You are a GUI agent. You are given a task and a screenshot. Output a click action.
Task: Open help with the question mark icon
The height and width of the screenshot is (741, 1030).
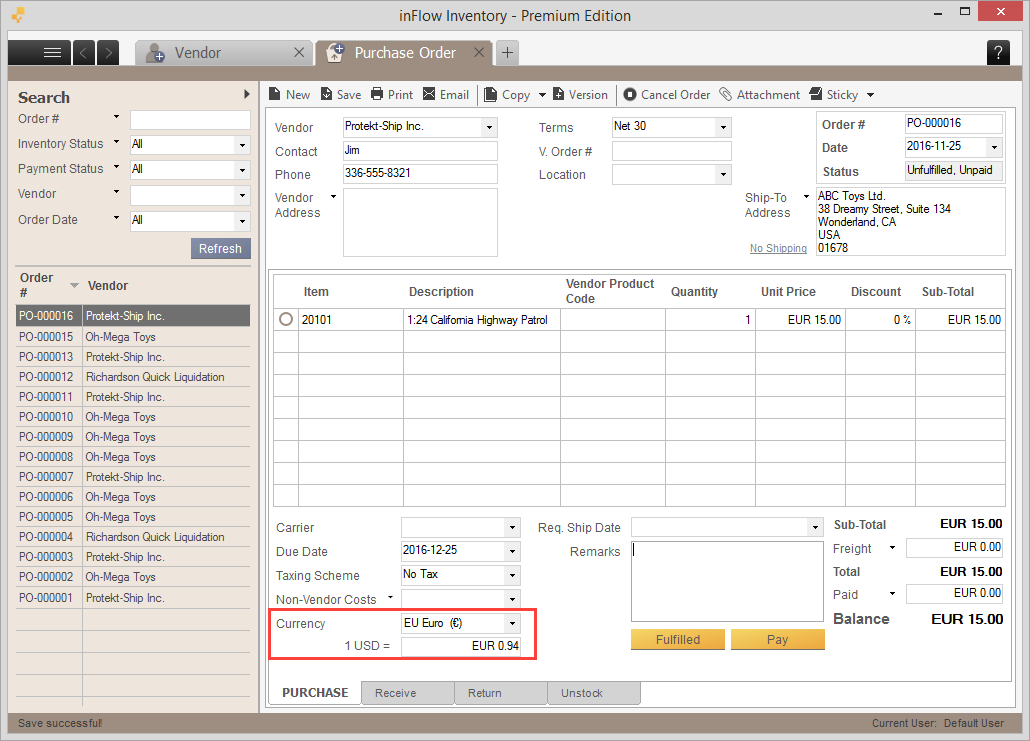click(998, 53)
